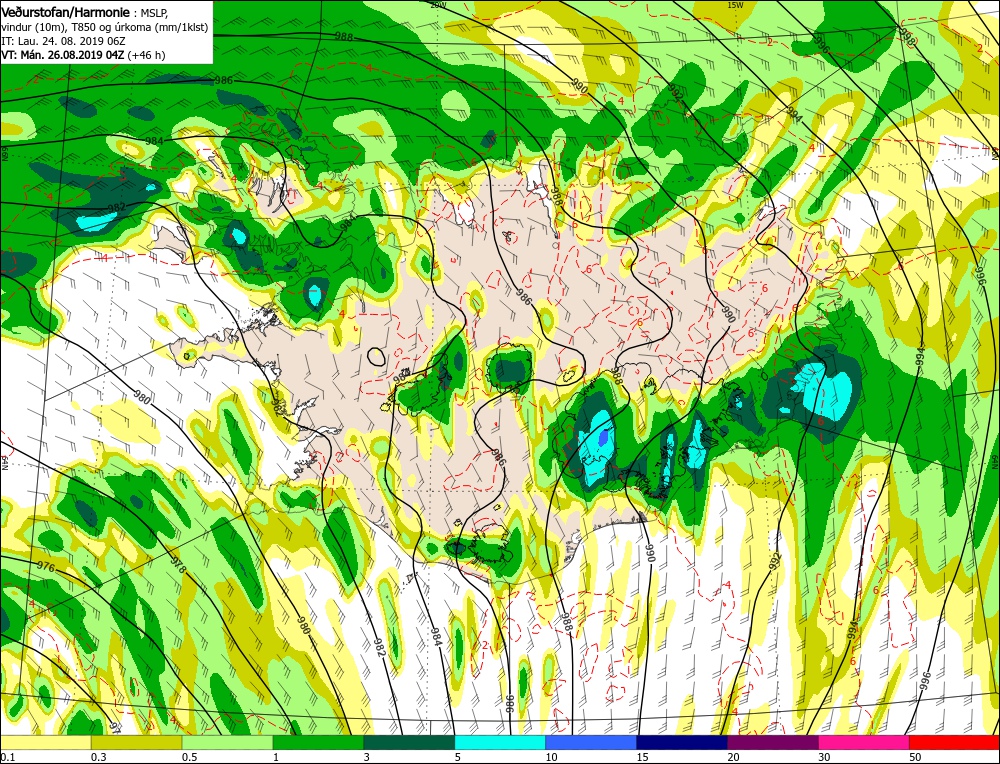Screen dimensions: 1000x764
Task: Click the "20W" longitude label
Action: (438, 4)
